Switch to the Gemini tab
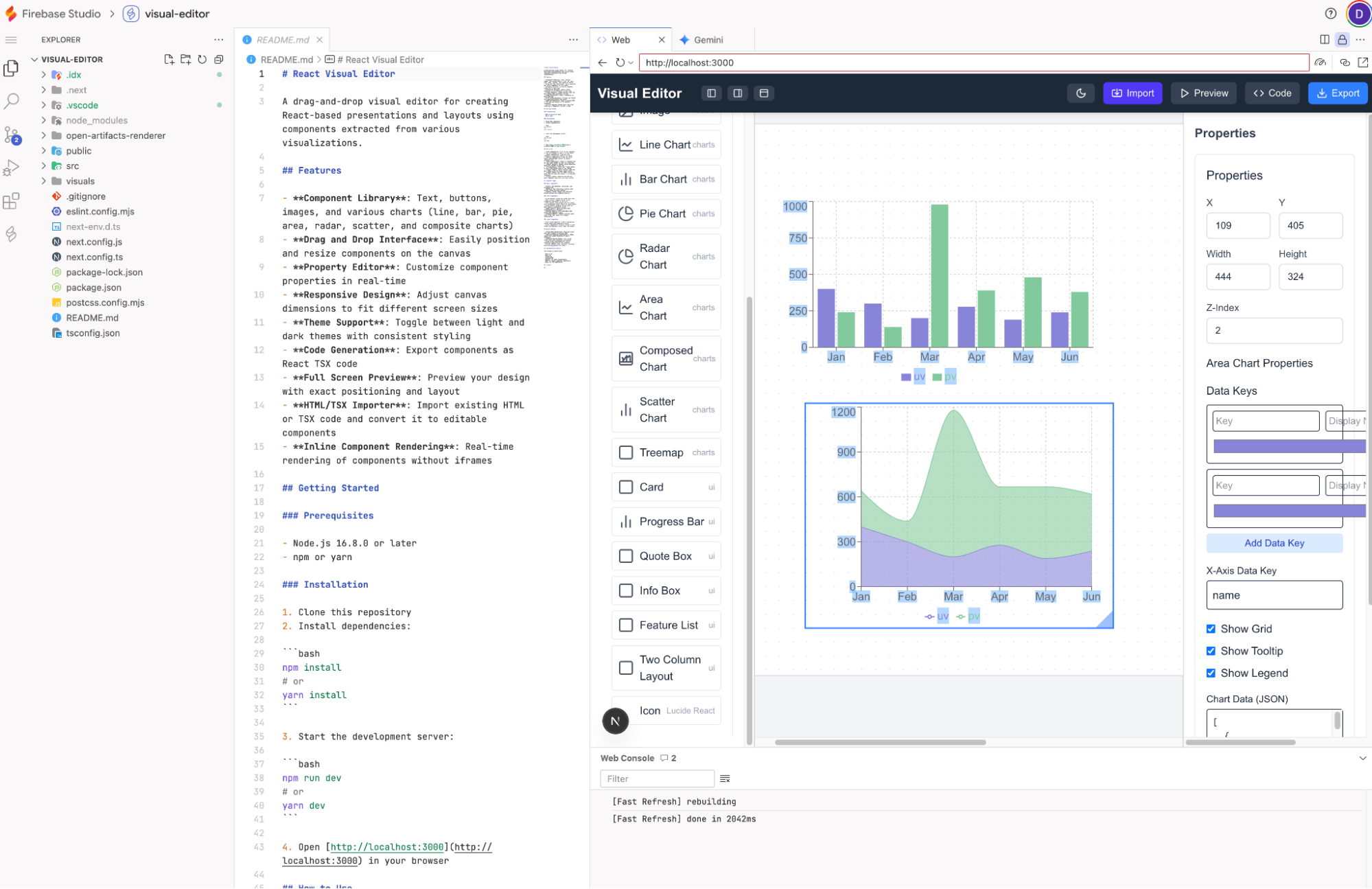The image size is (1372, 889). coord(708,39)
